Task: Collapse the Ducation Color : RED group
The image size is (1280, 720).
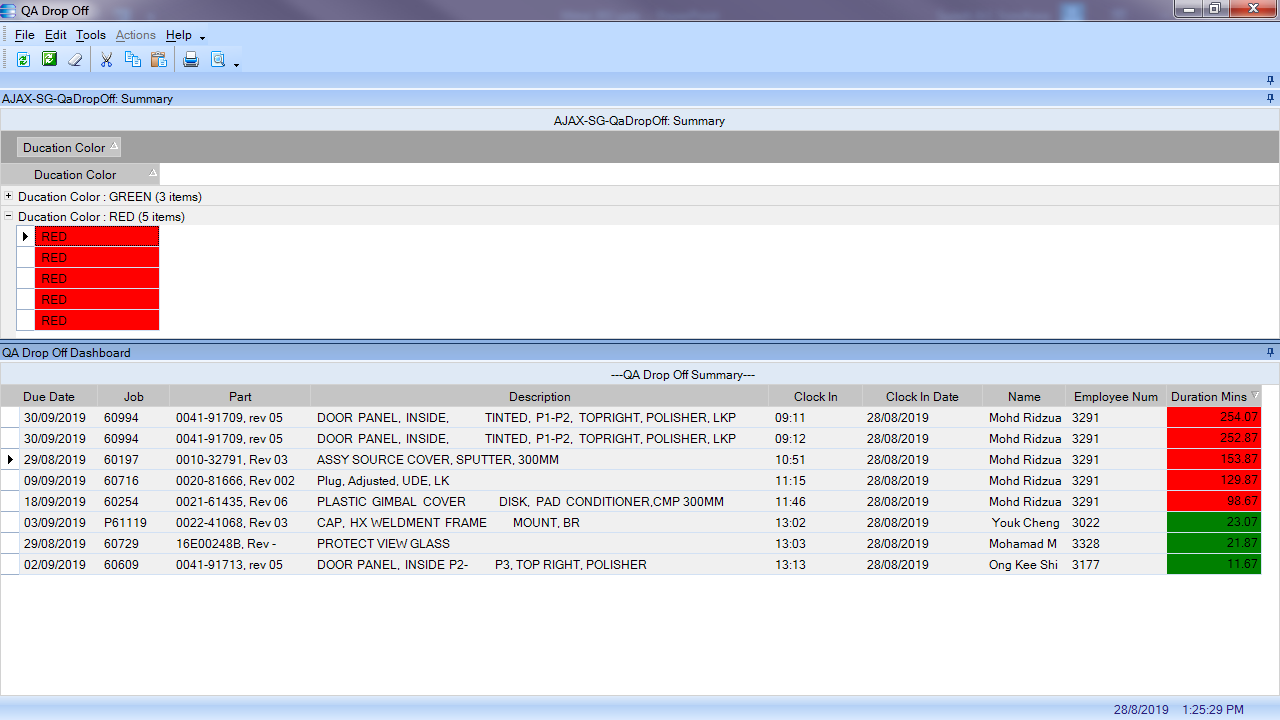Action: (x=9, y=216)
